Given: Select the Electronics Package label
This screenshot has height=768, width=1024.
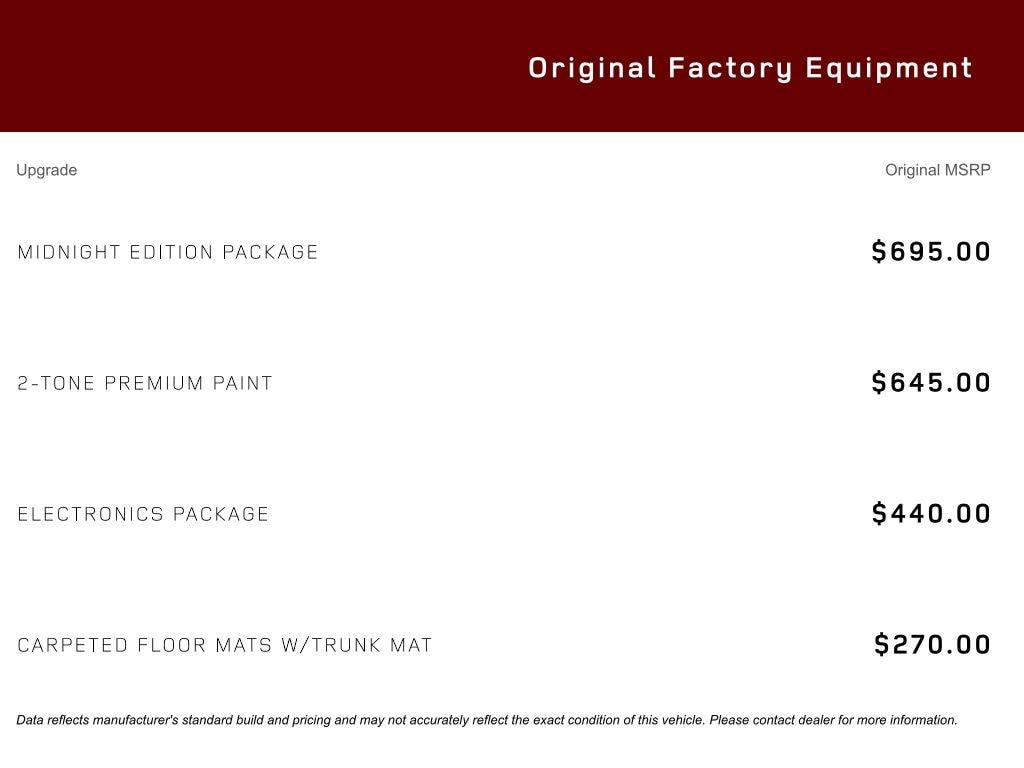Looking at the screenshot, I should click(143, 514).
